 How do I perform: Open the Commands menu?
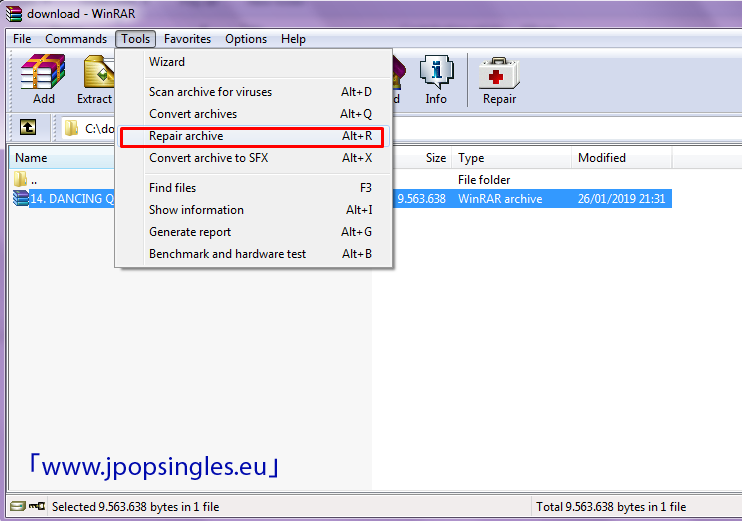[x=76, y=39]
